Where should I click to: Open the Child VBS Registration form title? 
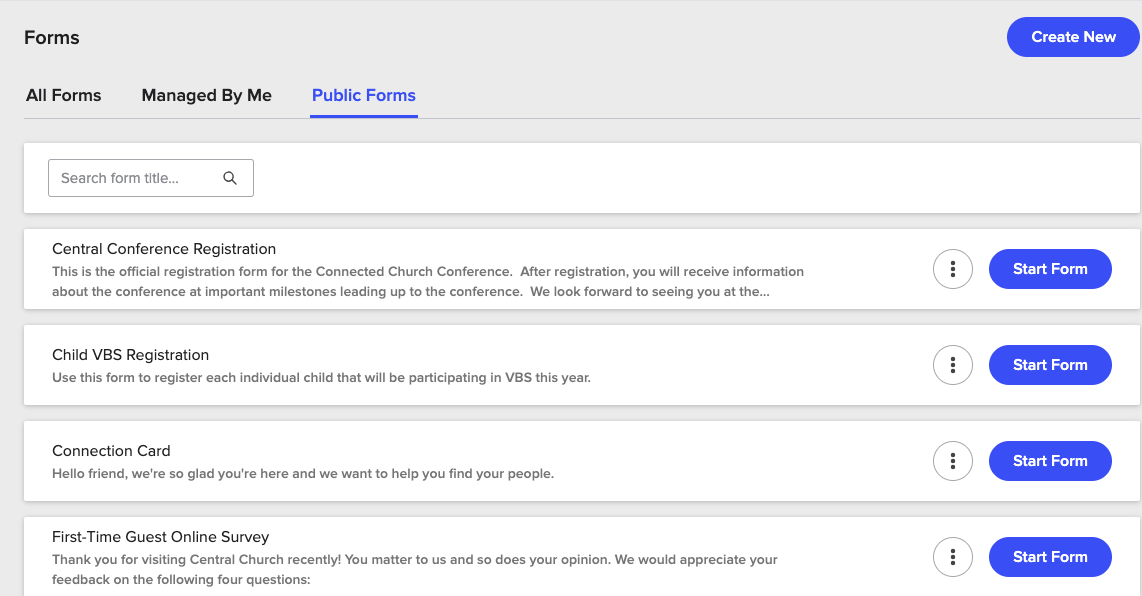click(130, 354)
